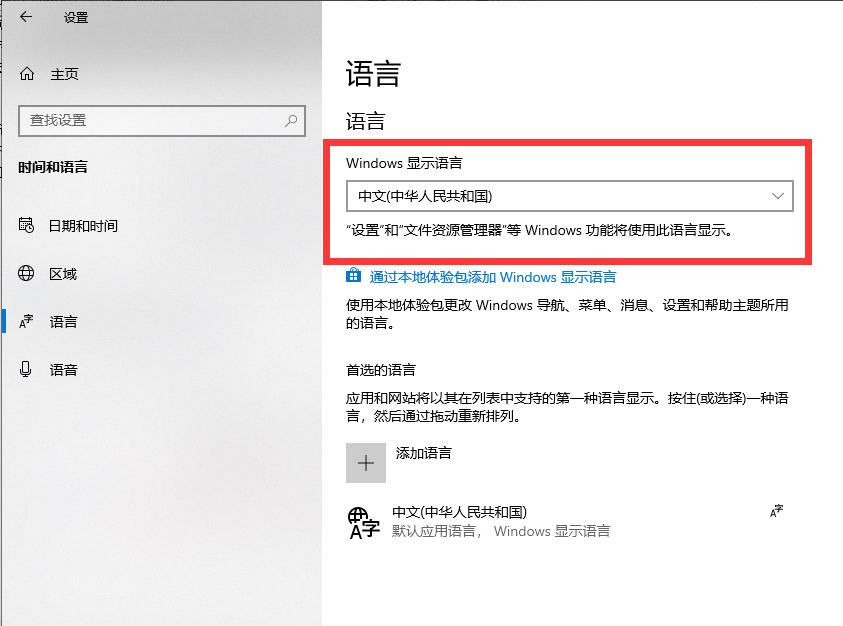Go to the 主页 home icon
This screenshot has height=626, width=843.
[27, 74]
